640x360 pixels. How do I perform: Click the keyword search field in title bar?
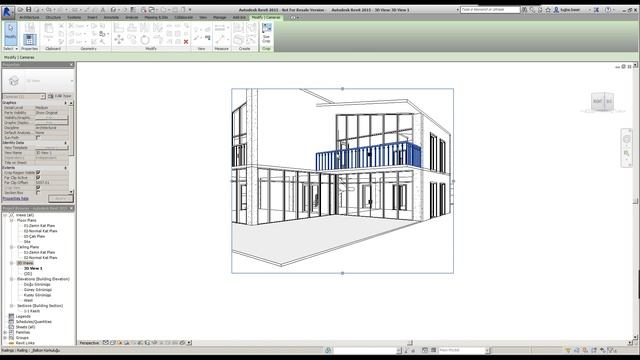(490, 9)
